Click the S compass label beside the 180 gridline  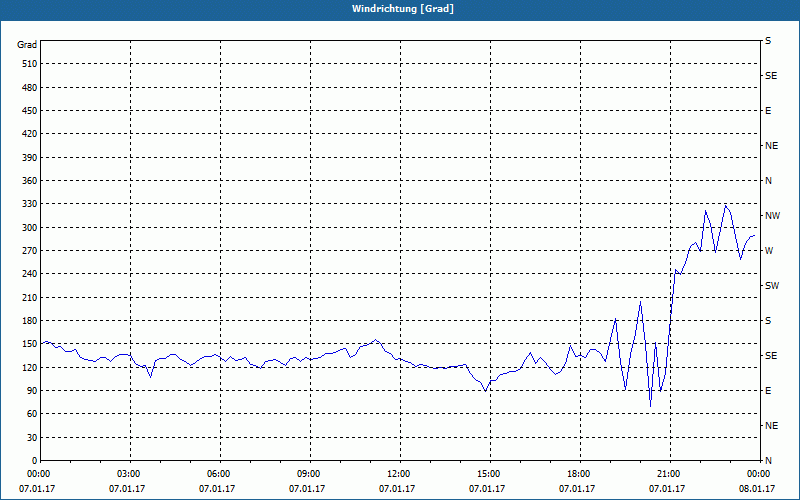coord(768,321)
